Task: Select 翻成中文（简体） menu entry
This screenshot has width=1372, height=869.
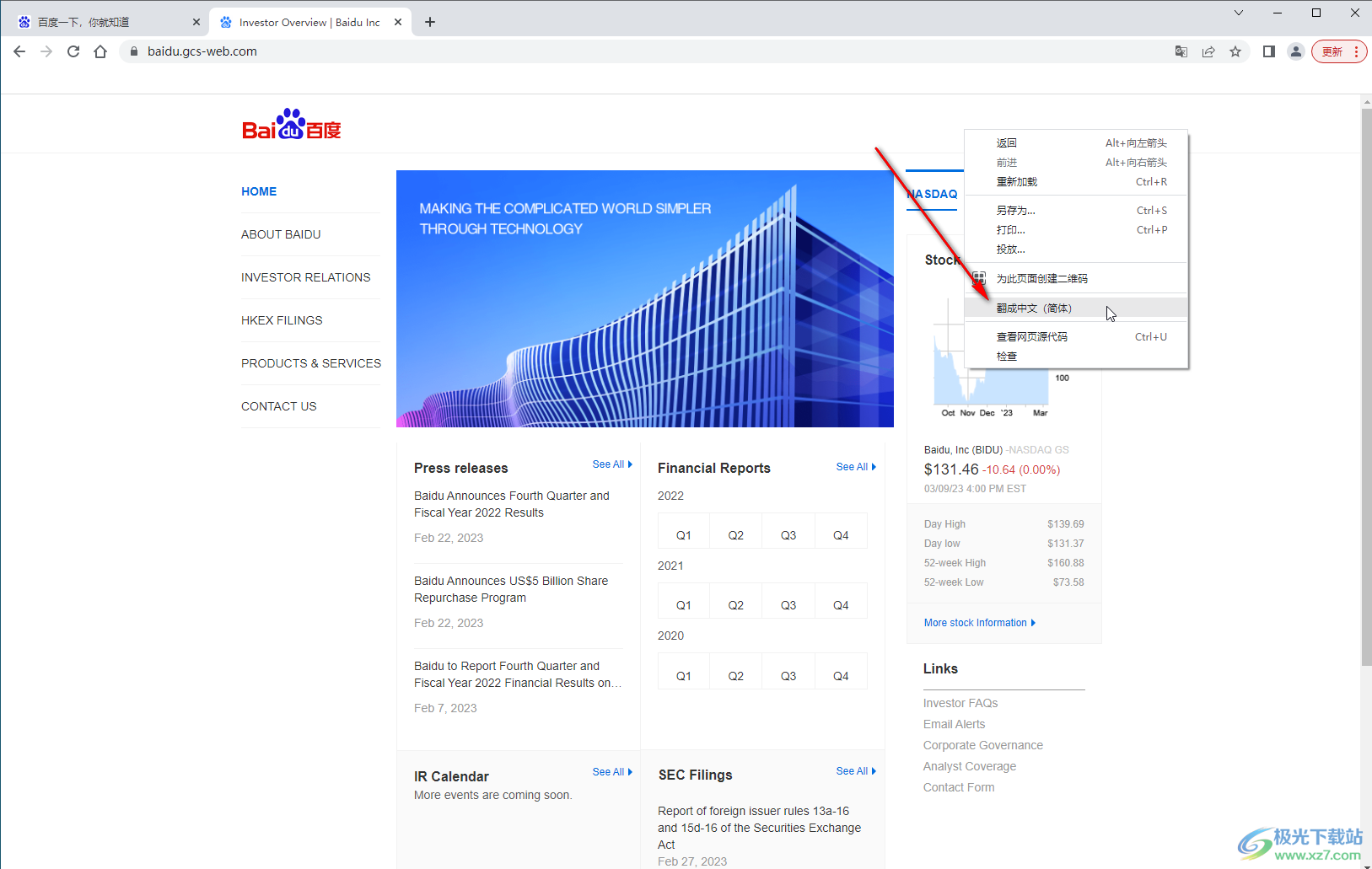Action: pos(1077,308)
